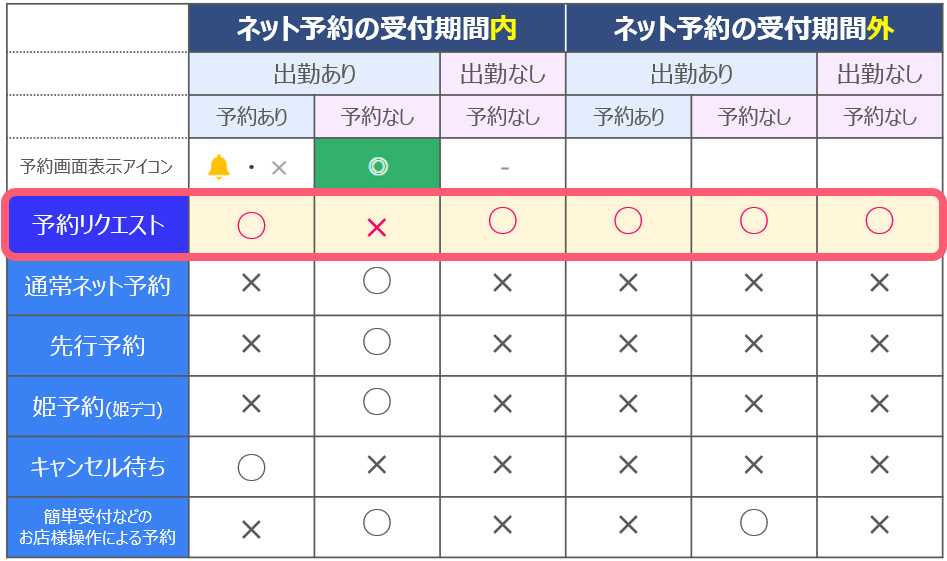
Task: Click the ネット予約の受付期間内 header
Action: [377, 28]
